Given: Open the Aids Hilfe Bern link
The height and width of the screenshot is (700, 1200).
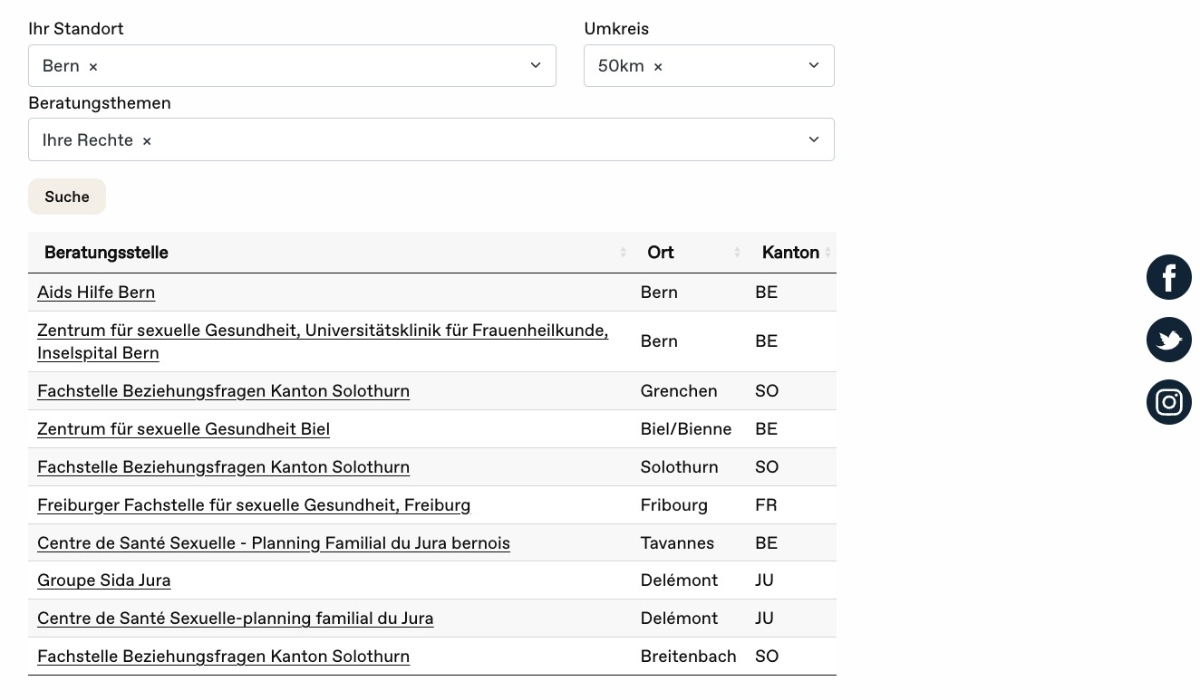Looking at the screenshot, I should pyautogui.click(x=96, y=293).
